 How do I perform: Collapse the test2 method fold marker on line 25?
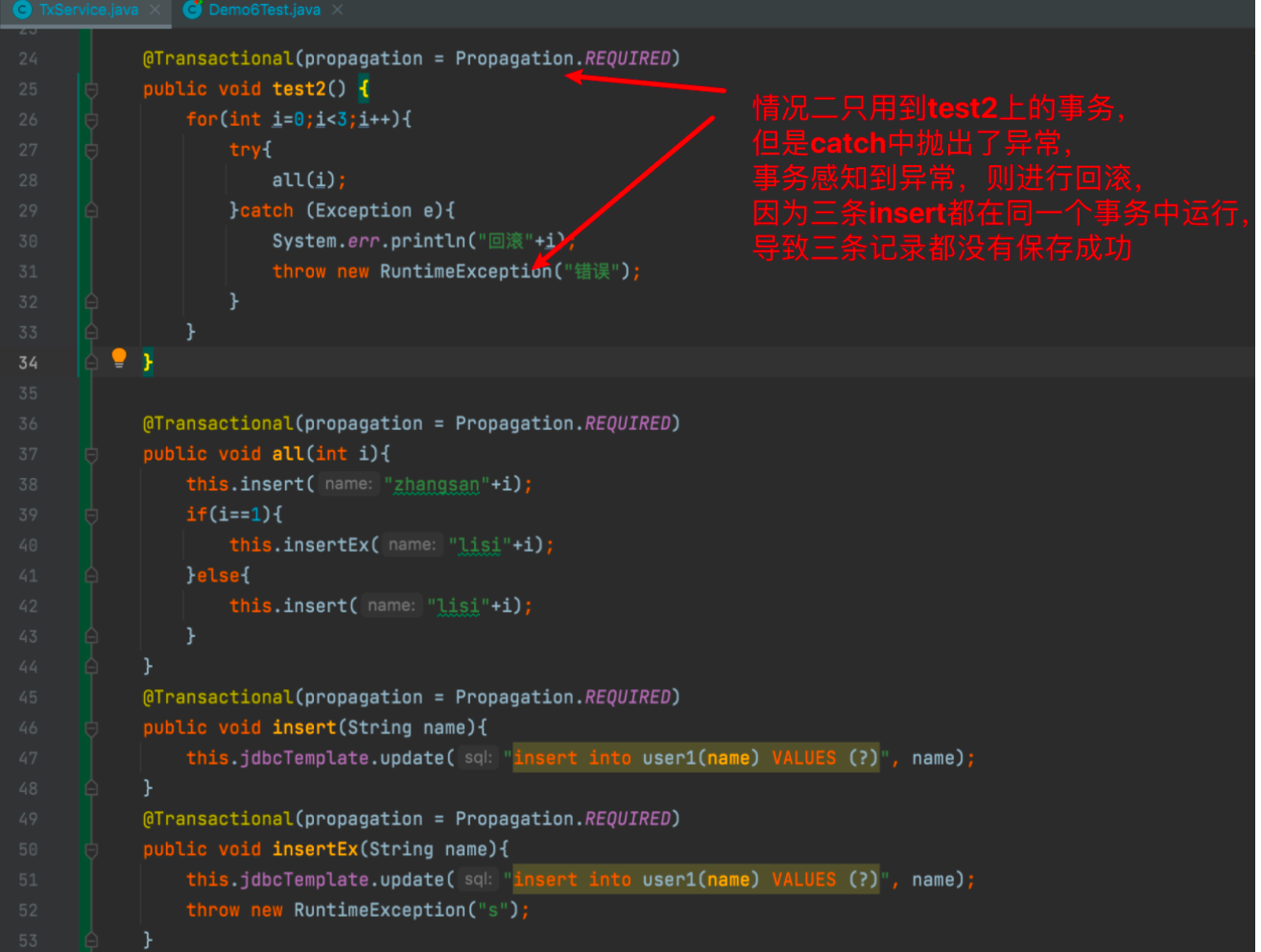[91, 90]
